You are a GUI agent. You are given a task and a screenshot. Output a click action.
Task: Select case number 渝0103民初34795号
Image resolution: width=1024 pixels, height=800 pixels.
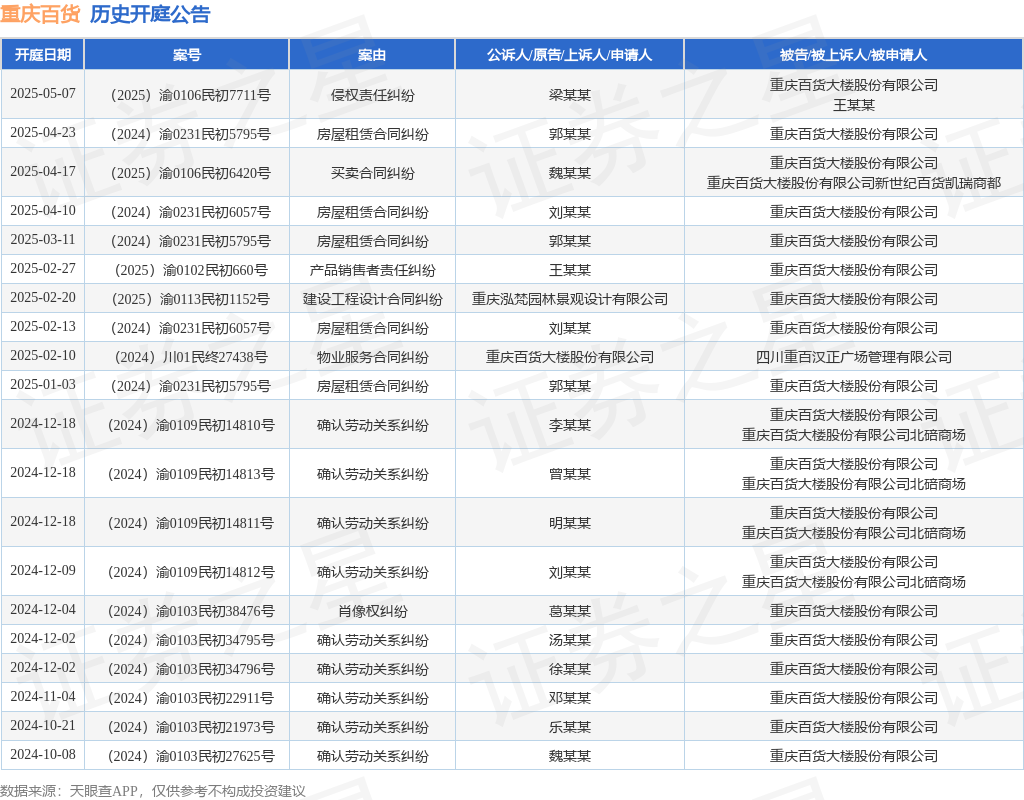190,640
